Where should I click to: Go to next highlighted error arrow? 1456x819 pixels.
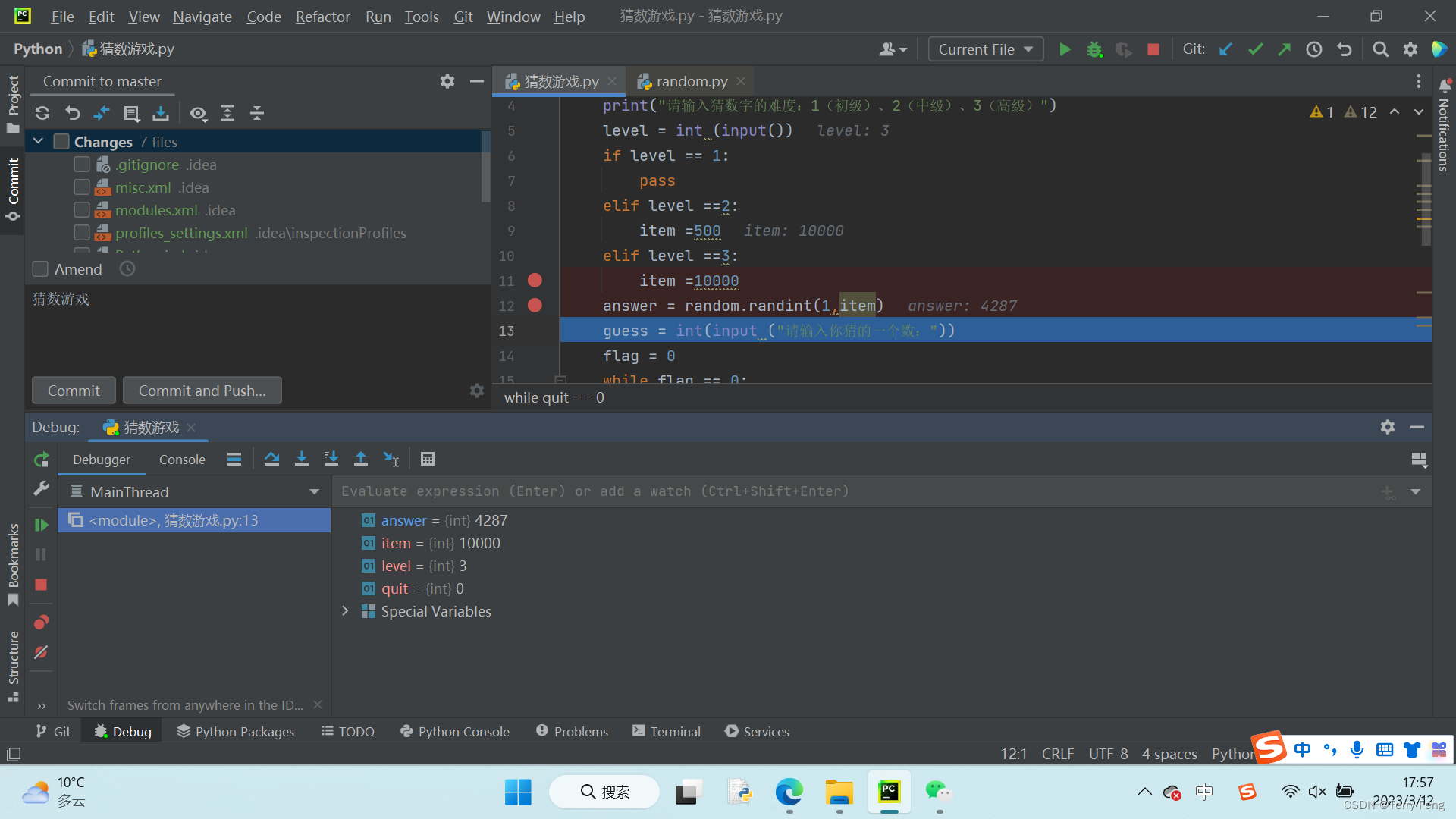click(x=1419, y=111)
